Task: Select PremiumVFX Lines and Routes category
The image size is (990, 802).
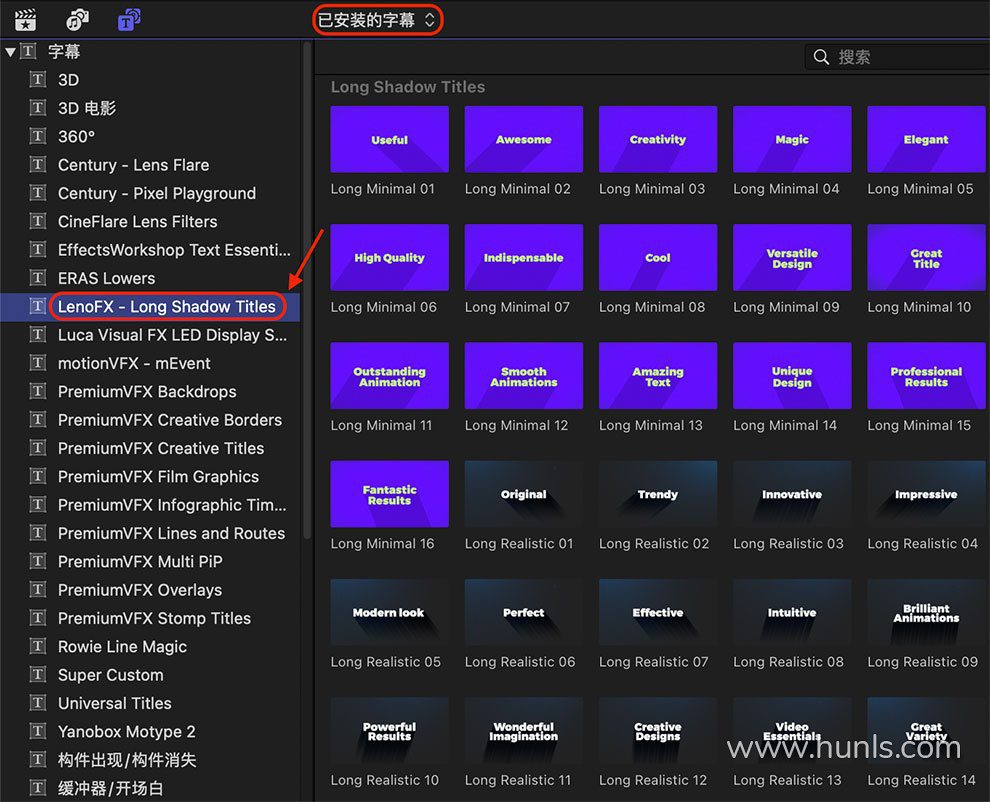Action: click(x=150, y=534)
